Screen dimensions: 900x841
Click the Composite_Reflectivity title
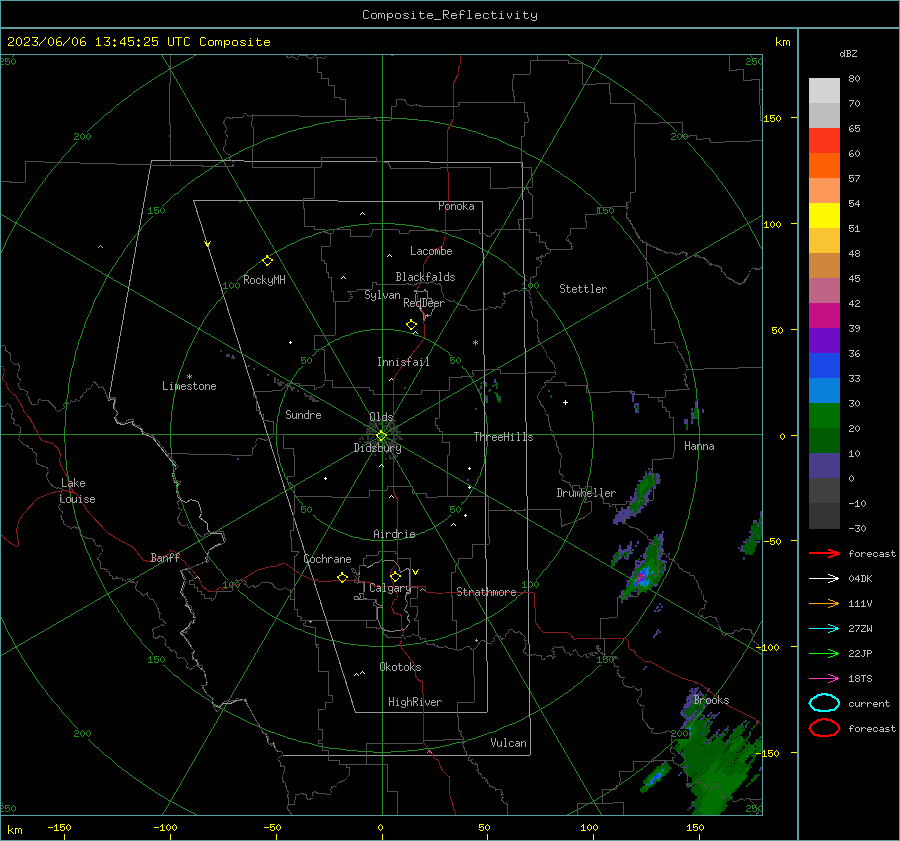point(449,15)
